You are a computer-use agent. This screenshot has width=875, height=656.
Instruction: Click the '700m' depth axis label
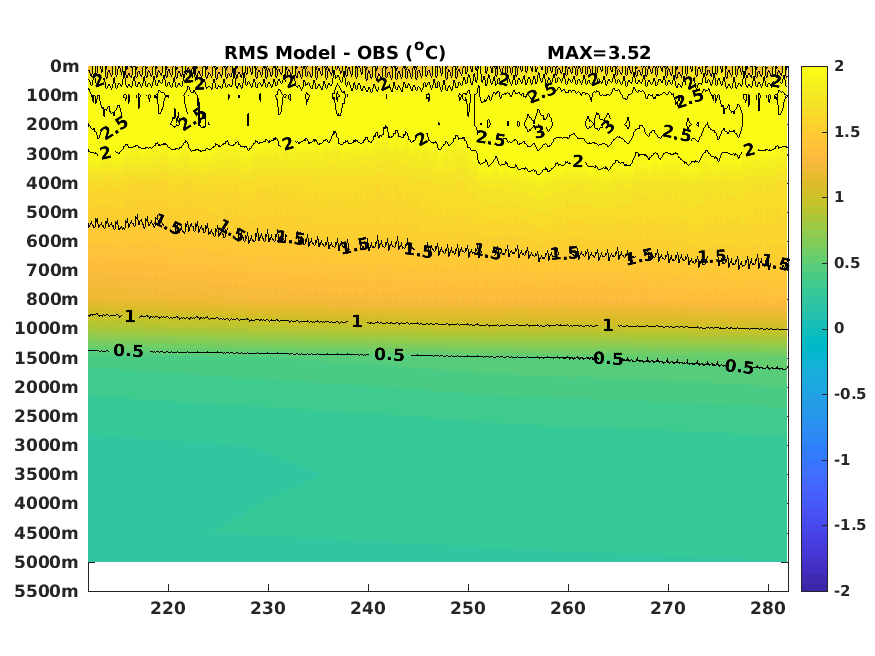[52, 270]
